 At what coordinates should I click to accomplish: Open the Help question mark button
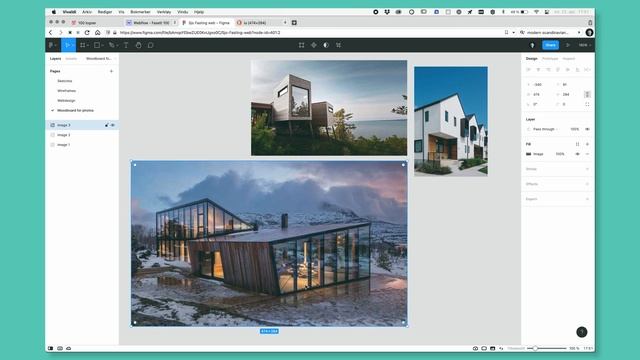pos(582,332)
